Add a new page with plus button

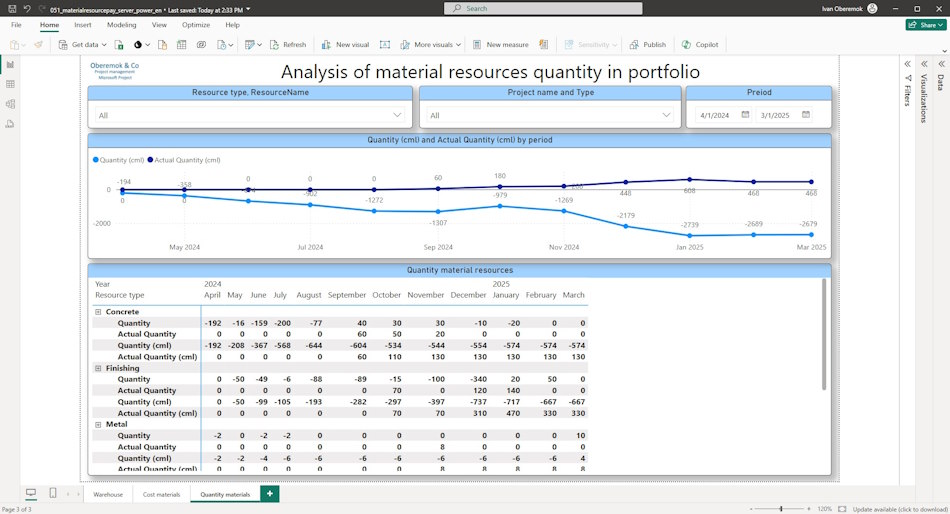click(270, 494)
